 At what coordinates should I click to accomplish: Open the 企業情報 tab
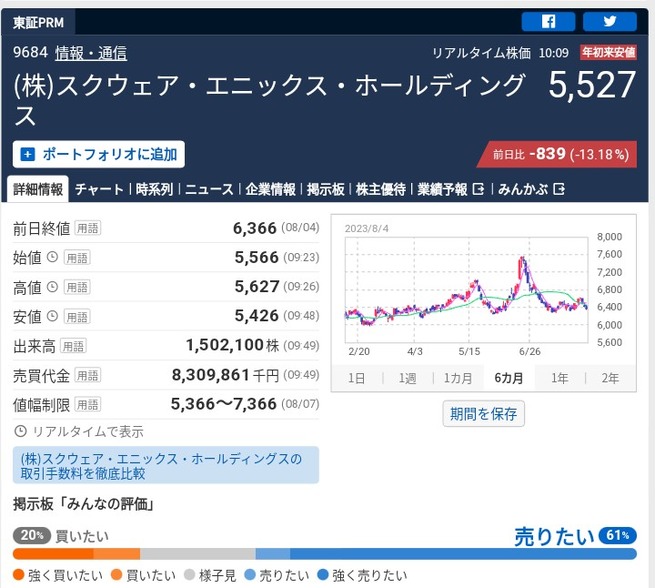(x=270, y=190)
